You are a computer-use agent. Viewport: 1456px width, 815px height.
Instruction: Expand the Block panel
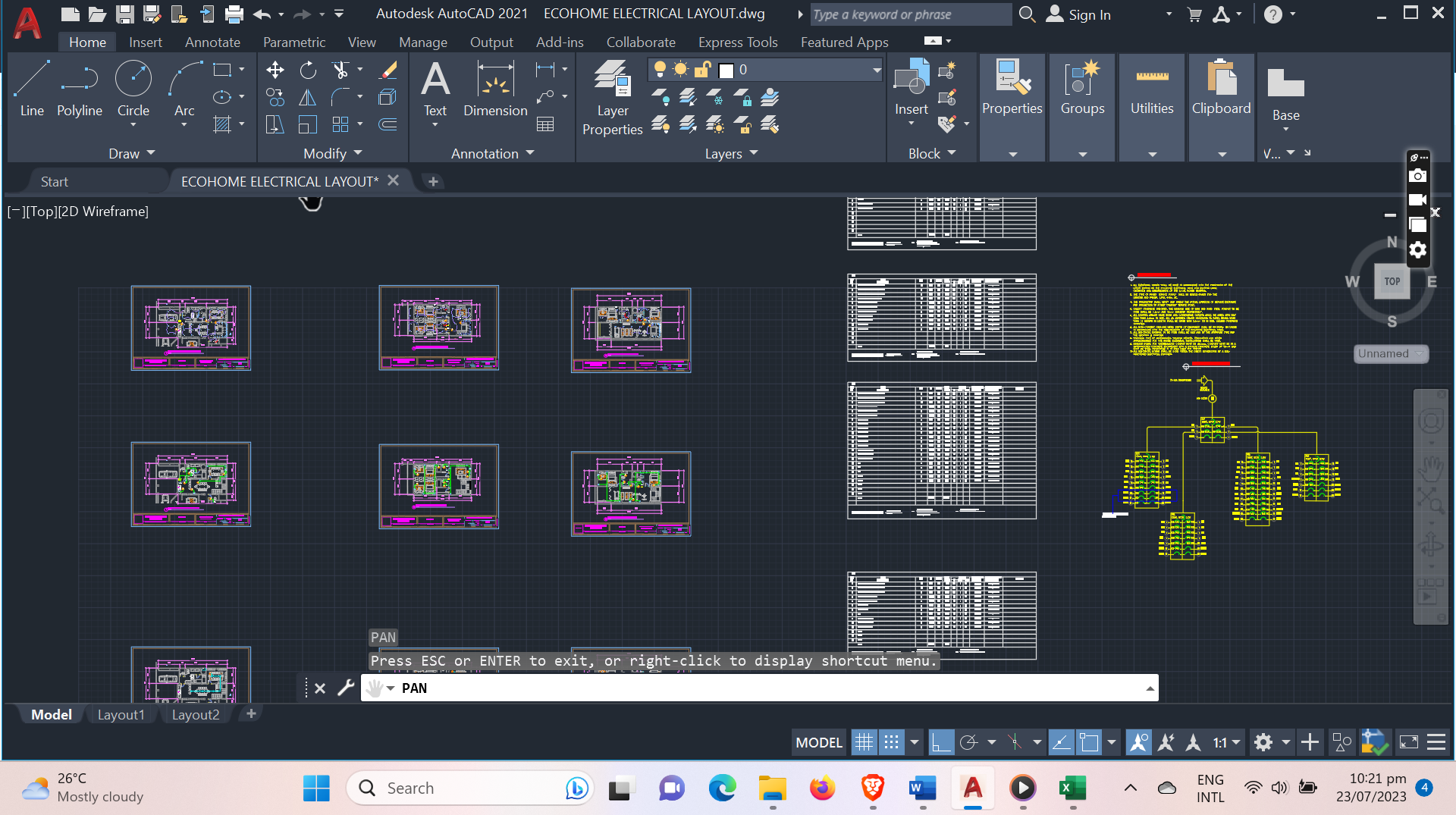pyautogui.click(x=932, y=153)
